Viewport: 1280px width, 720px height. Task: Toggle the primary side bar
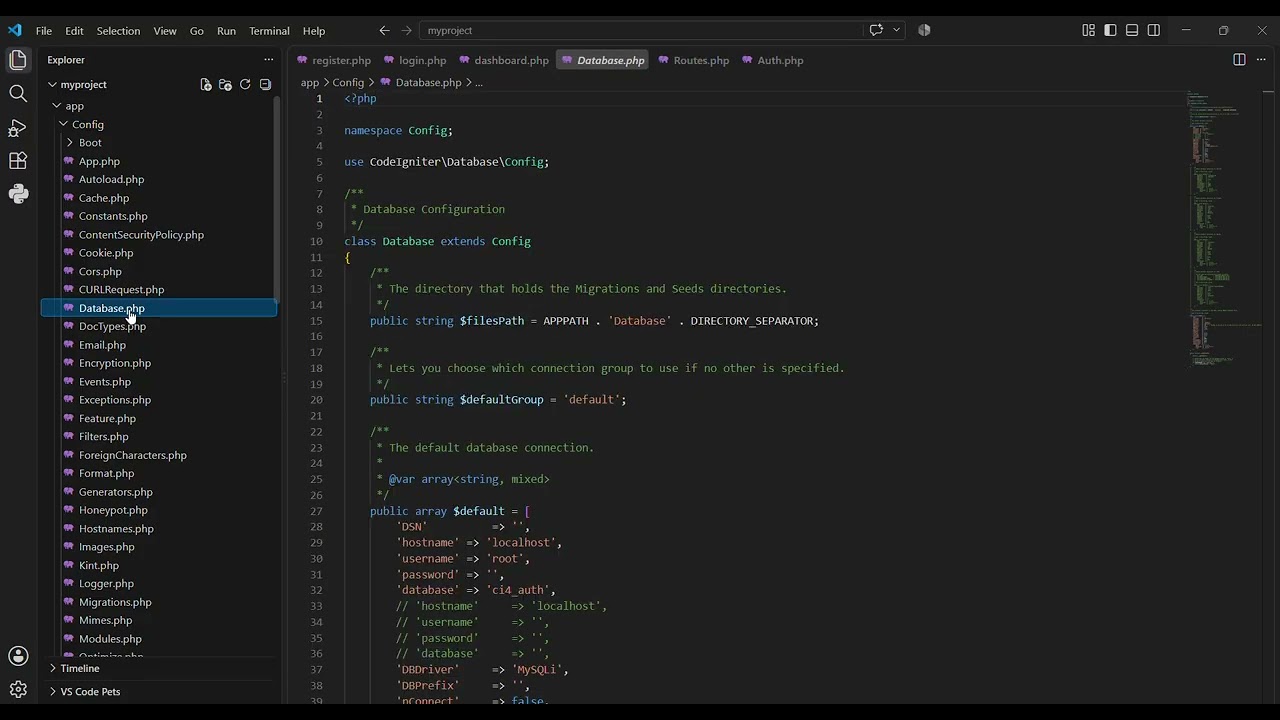point(1110,30)
